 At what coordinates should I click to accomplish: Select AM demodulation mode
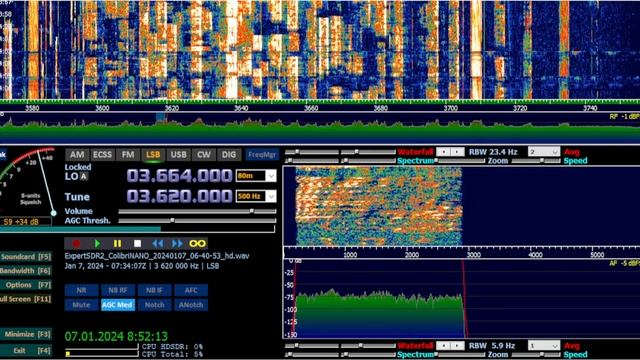(x=77, y=155)
